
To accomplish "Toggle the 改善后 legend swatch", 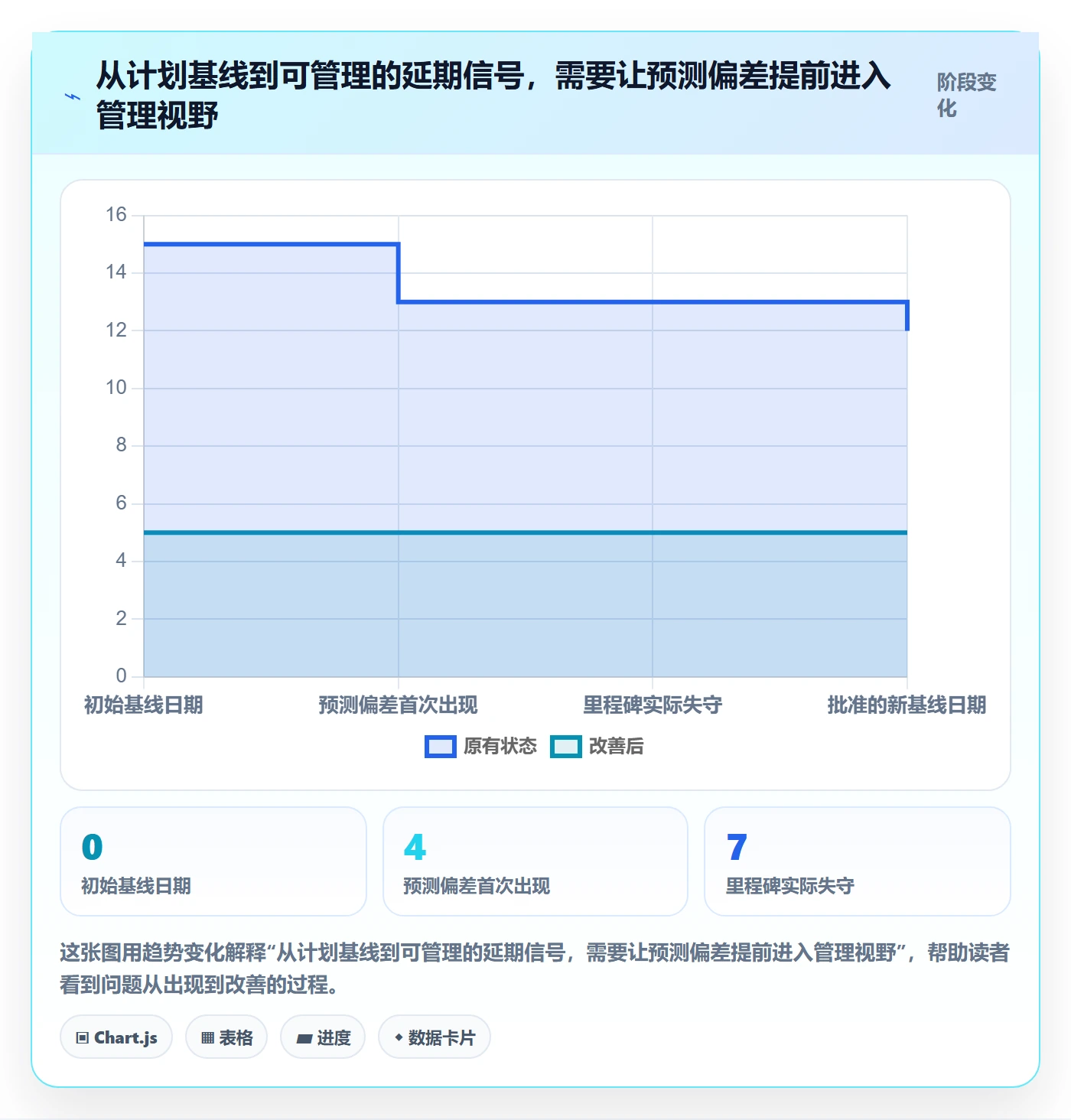I will pyautogui.click(x=566, y=747).
